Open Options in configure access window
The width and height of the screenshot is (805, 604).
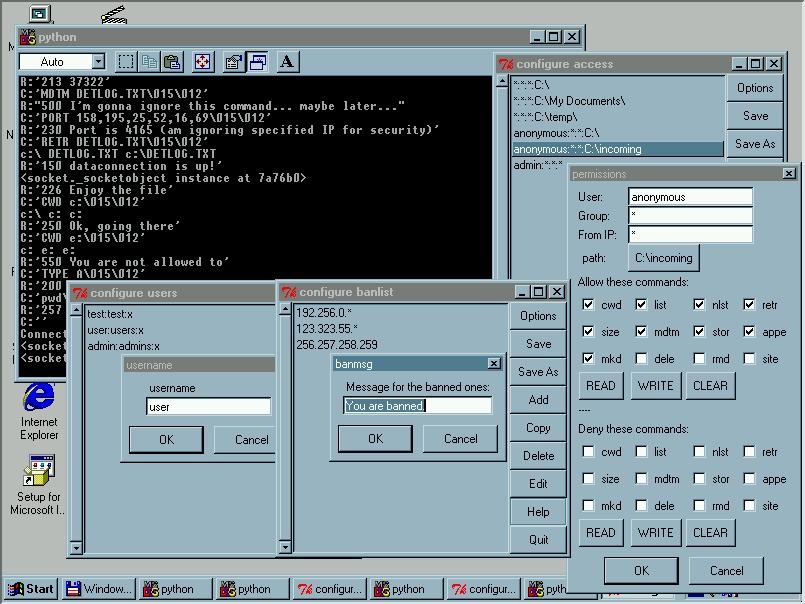[755, 88]
